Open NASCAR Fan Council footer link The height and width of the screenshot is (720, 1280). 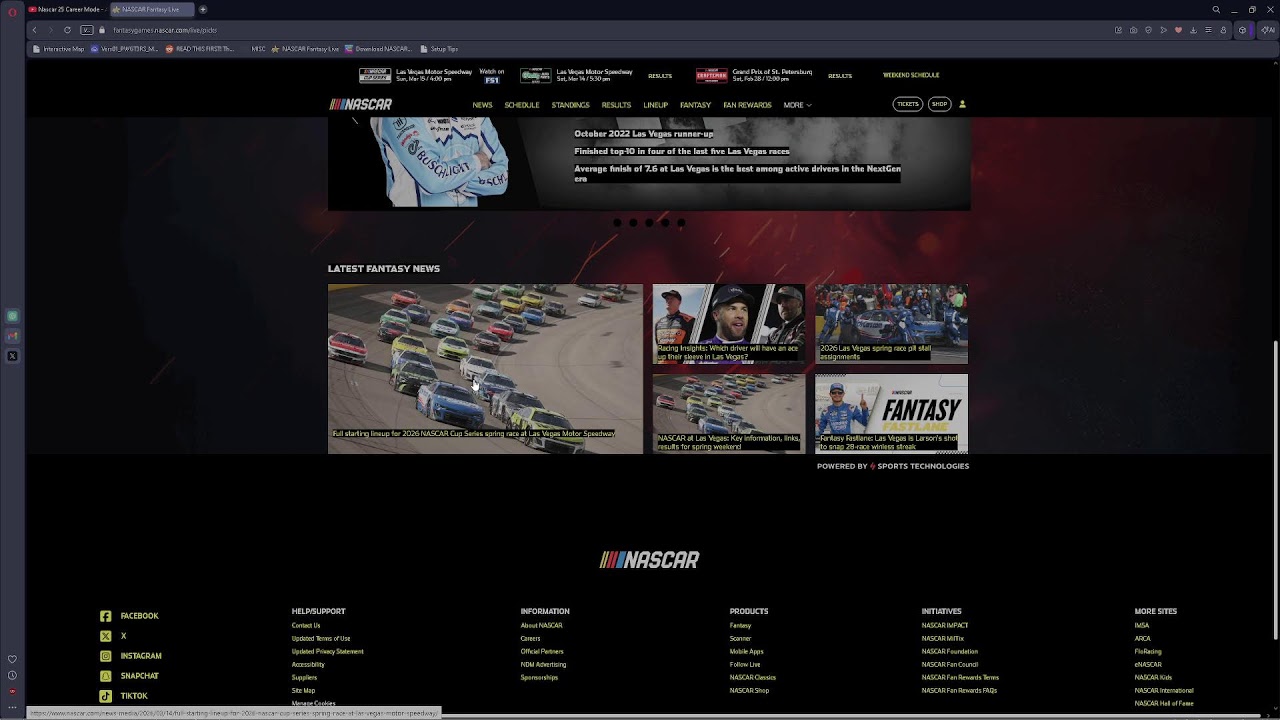pos(950,665)
